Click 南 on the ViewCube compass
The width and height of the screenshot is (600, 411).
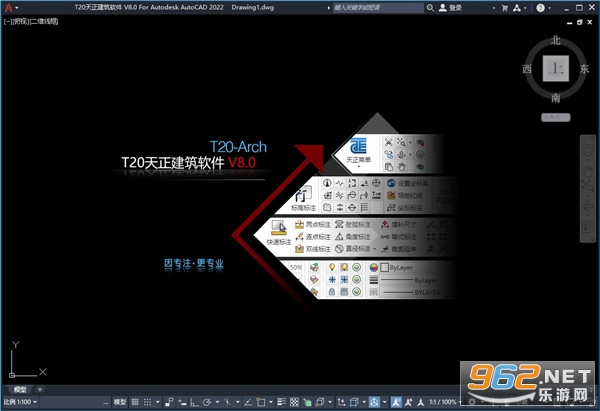[x=556, y=98]
